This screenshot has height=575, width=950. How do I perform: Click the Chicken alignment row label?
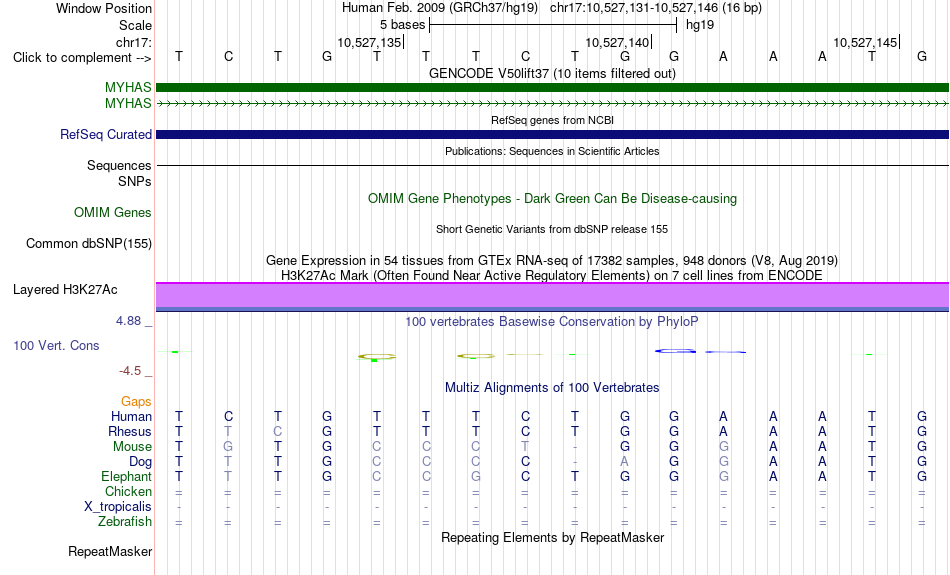click(128, 491)
